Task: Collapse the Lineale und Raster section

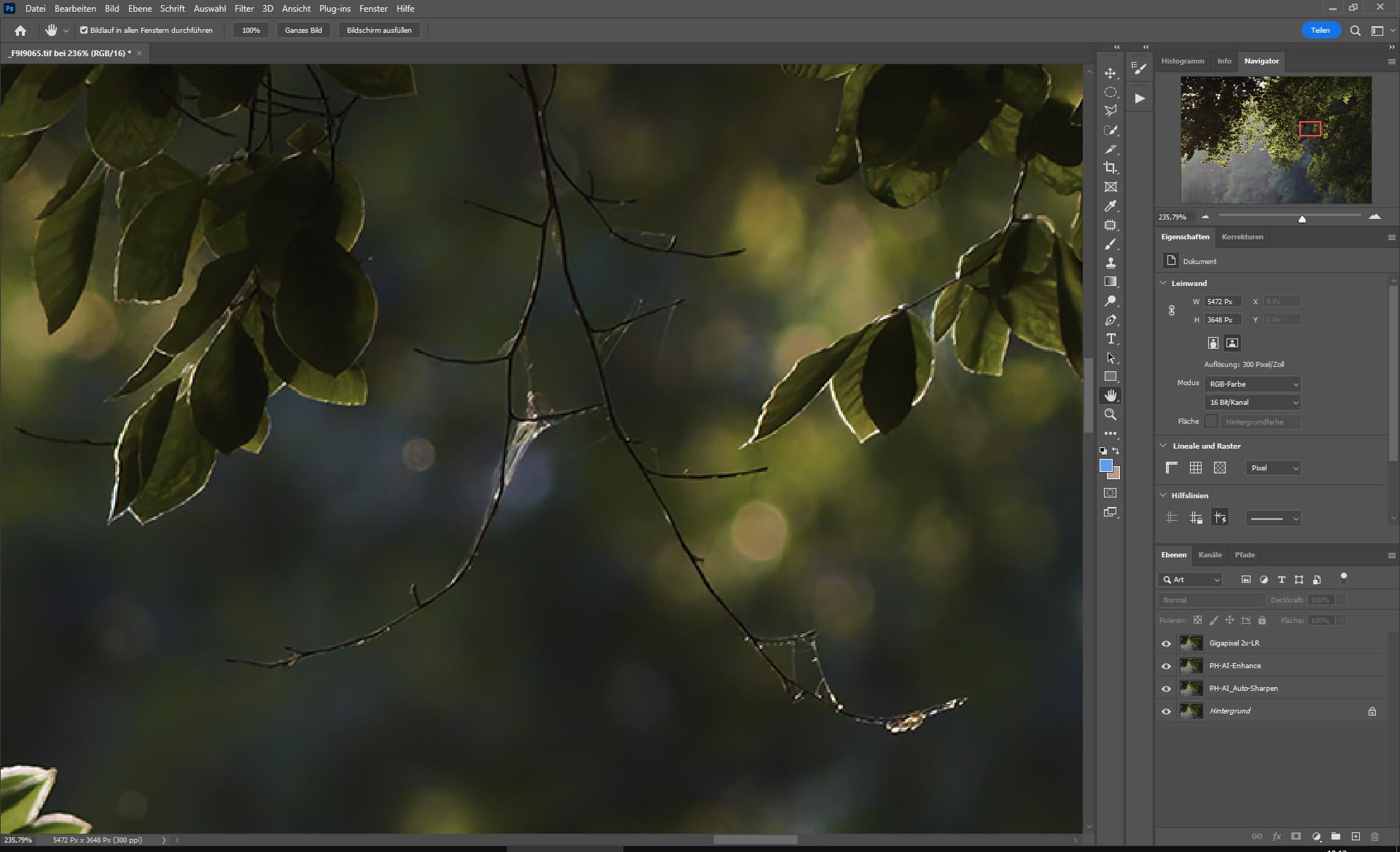Action: click(x=1163, y=446)
